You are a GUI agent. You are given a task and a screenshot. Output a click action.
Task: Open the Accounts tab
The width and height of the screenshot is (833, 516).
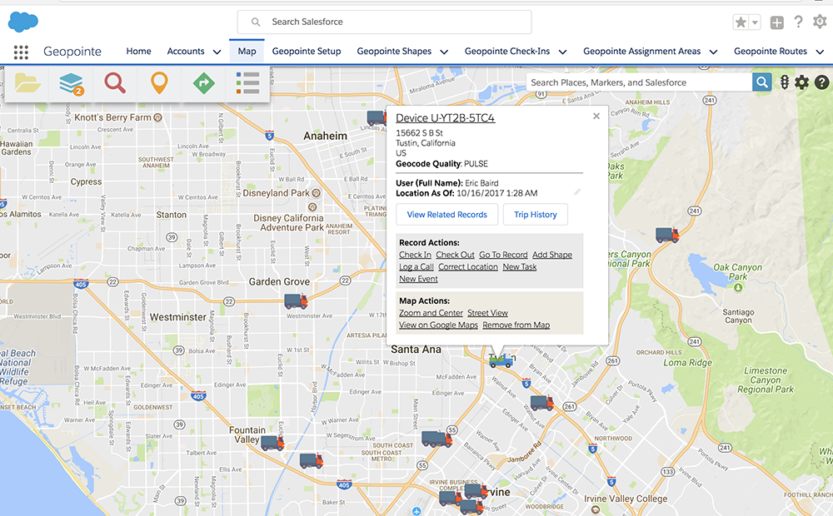coord(185,51)
